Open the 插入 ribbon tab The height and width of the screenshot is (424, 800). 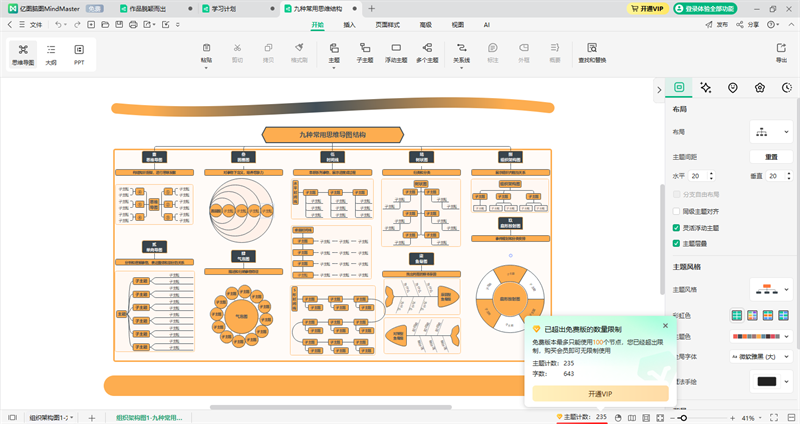pyautogui.click(x=349, y=23)
